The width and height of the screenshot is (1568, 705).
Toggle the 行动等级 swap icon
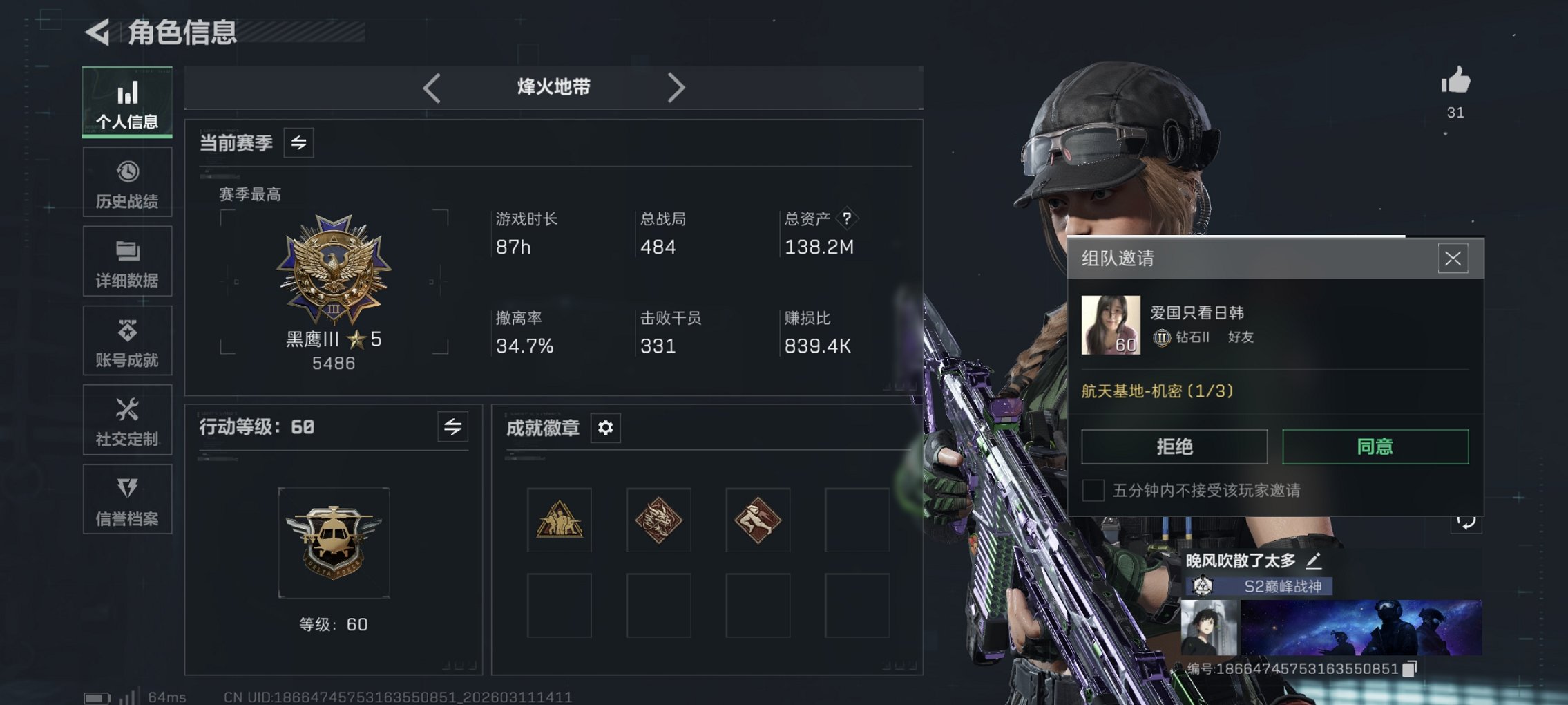(x=452, y=427)
